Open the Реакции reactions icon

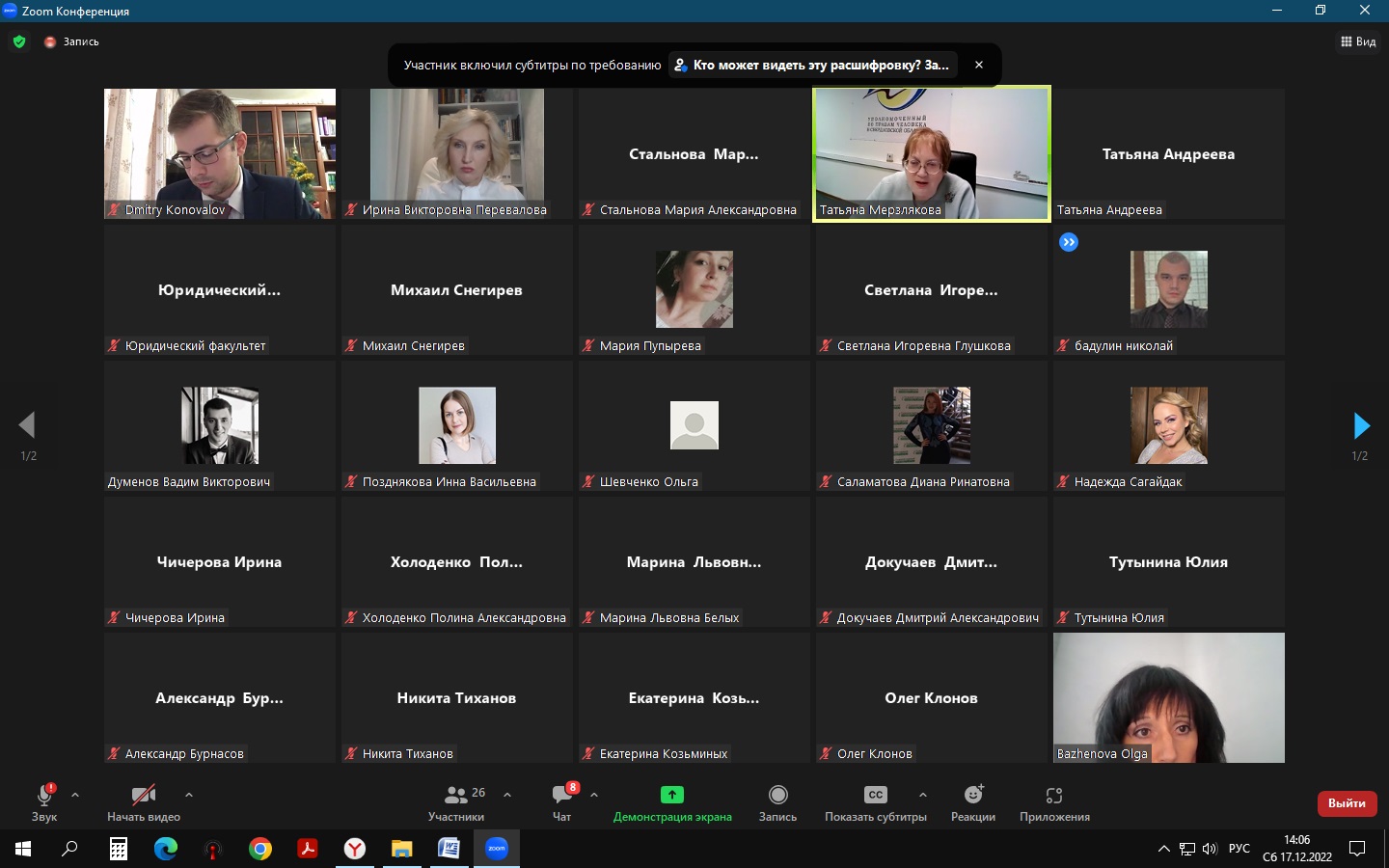coord(973,795)
